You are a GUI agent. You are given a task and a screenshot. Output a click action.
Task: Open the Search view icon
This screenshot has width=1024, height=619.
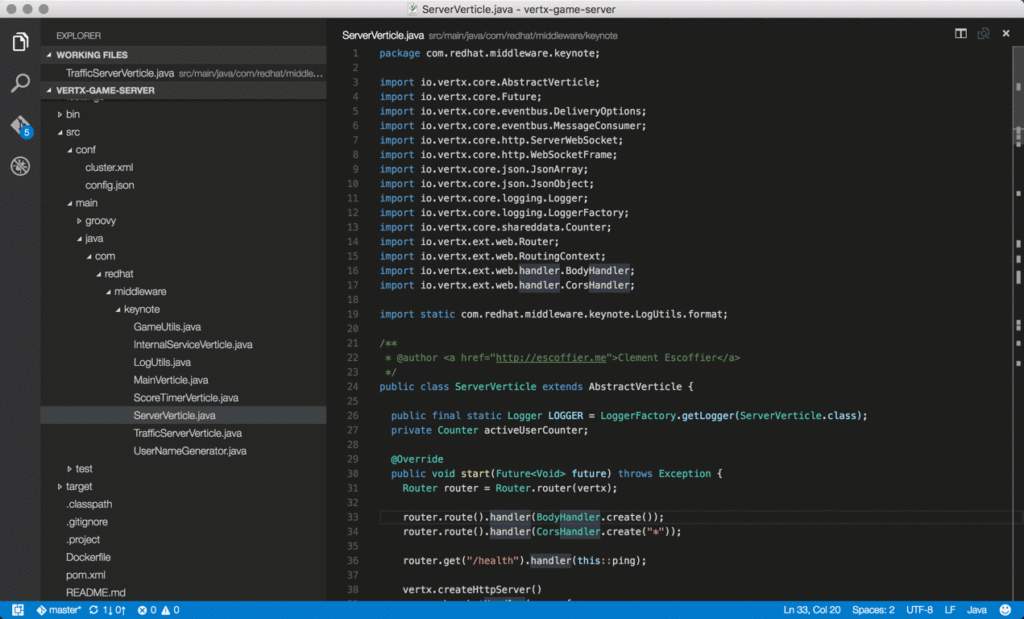[x=20, y=83]
